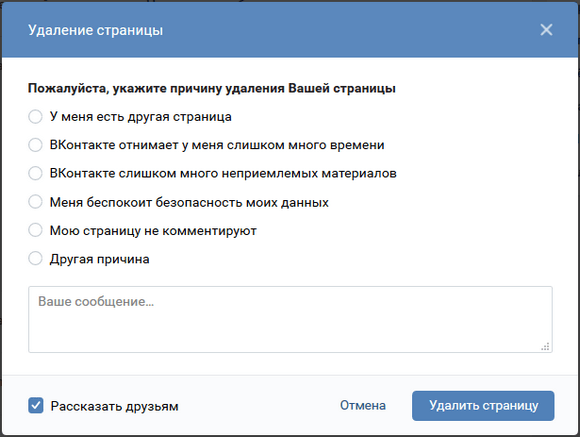The image size is (580, 437).
Task: Click the 'Пожалуйста, укажите причину удаления' heading
Action: click(212, 89)
